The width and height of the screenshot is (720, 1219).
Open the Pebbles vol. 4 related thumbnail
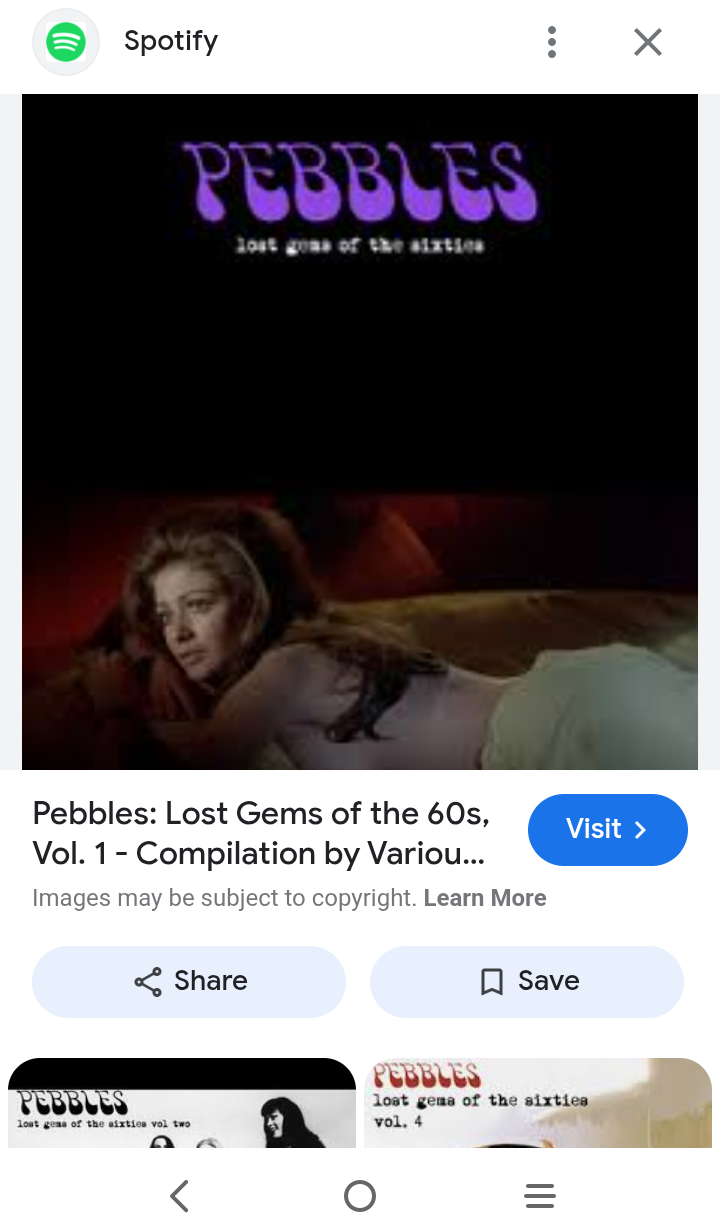(538, 1102)
